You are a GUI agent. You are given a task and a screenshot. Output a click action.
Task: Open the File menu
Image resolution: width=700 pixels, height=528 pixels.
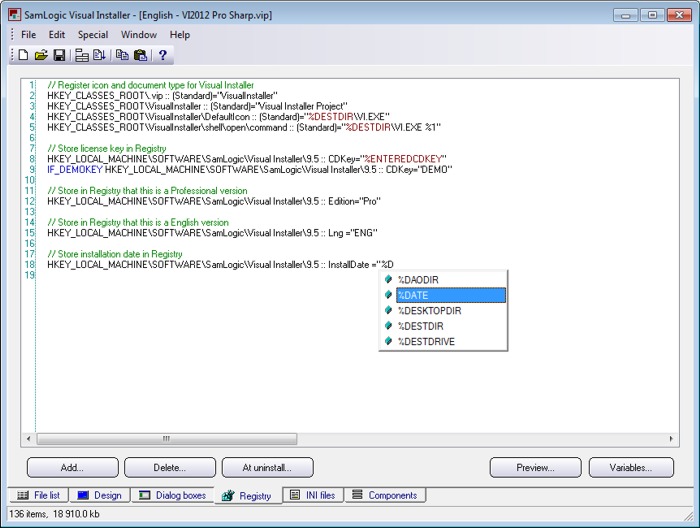[29, 35]
